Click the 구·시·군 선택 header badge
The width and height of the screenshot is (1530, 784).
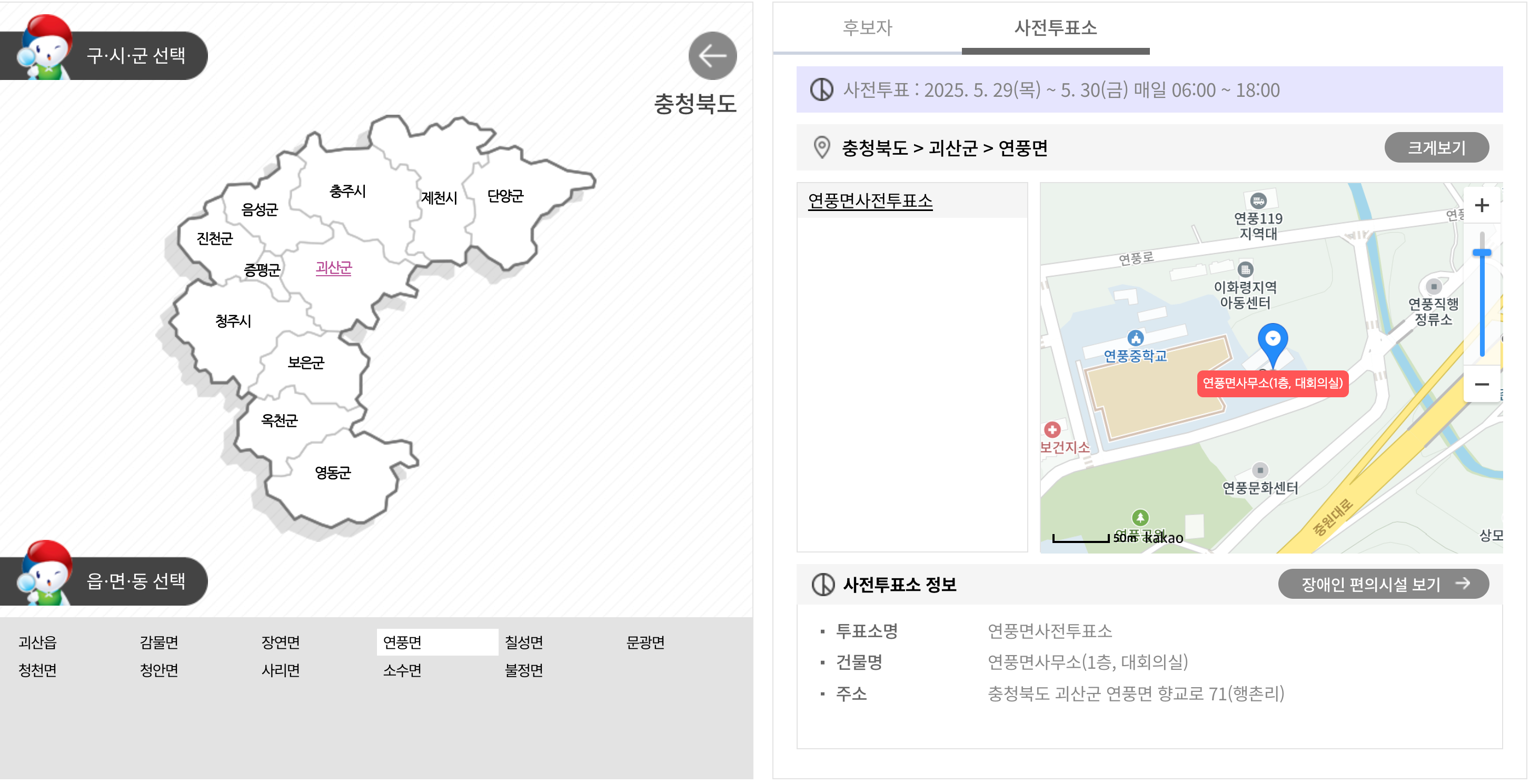[x=104, y=55]
